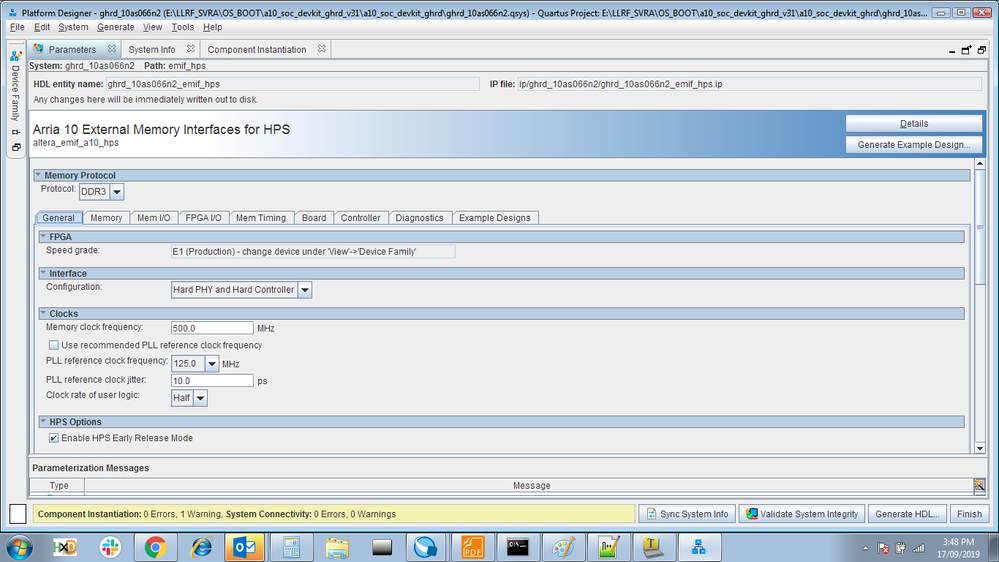999x562 pixels.
Task: Collapse the Clocks section
Action: pos(43,313)
